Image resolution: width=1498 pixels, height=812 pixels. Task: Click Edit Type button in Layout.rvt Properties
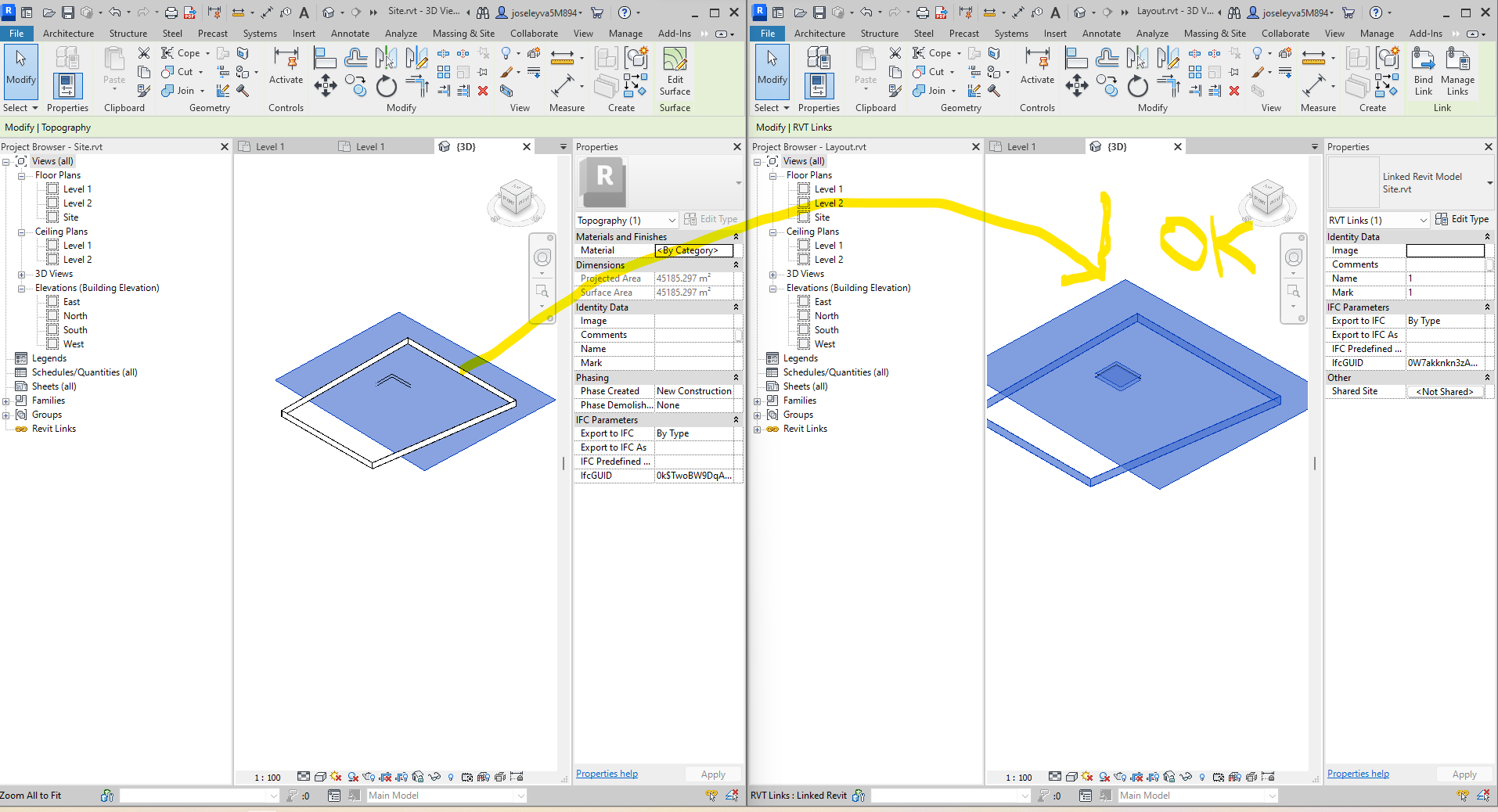tap(1462, 219)
